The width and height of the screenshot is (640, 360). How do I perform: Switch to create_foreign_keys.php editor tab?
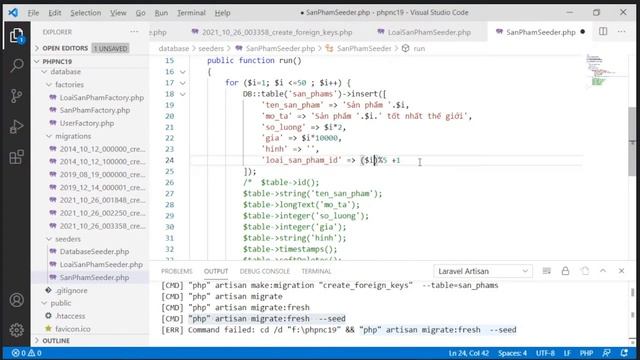(272, 32)
